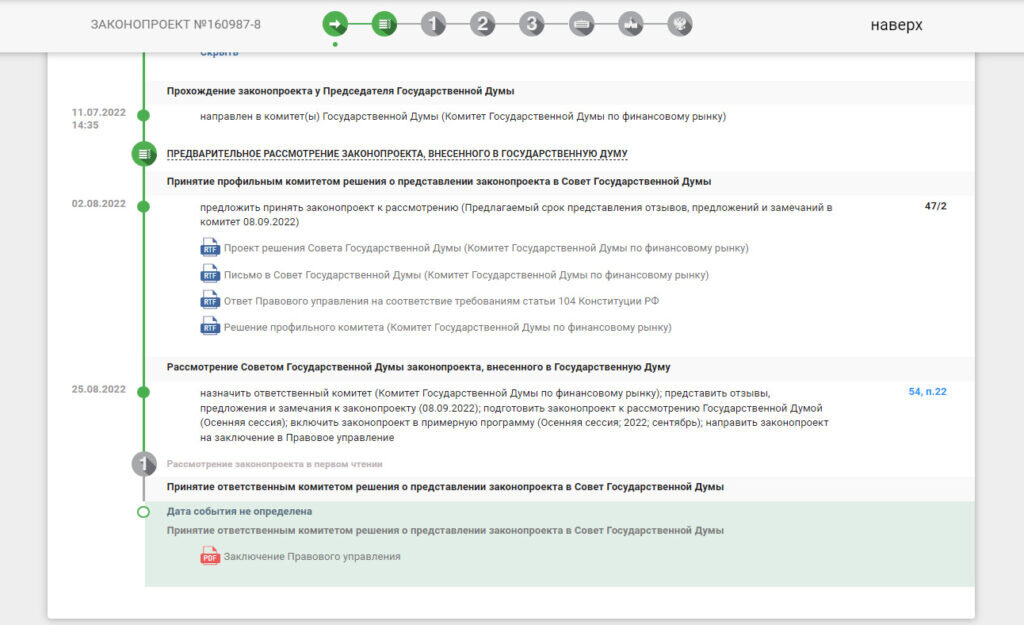Click the hollow circle beside Дата события не определена
Screen dimensions: 1024x625
click(143, 510)
